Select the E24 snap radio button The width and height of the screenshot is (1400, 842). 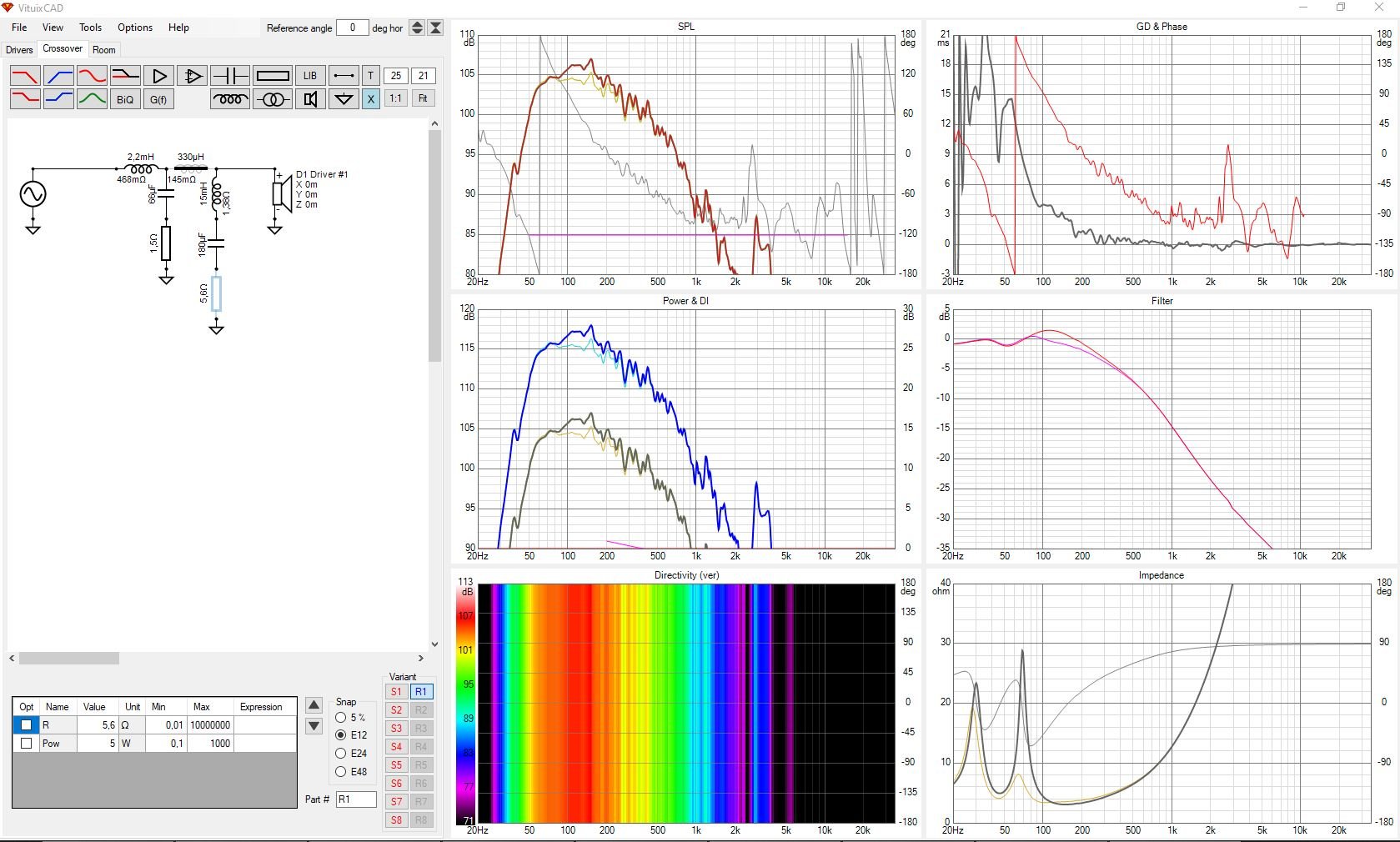[341, 754]
